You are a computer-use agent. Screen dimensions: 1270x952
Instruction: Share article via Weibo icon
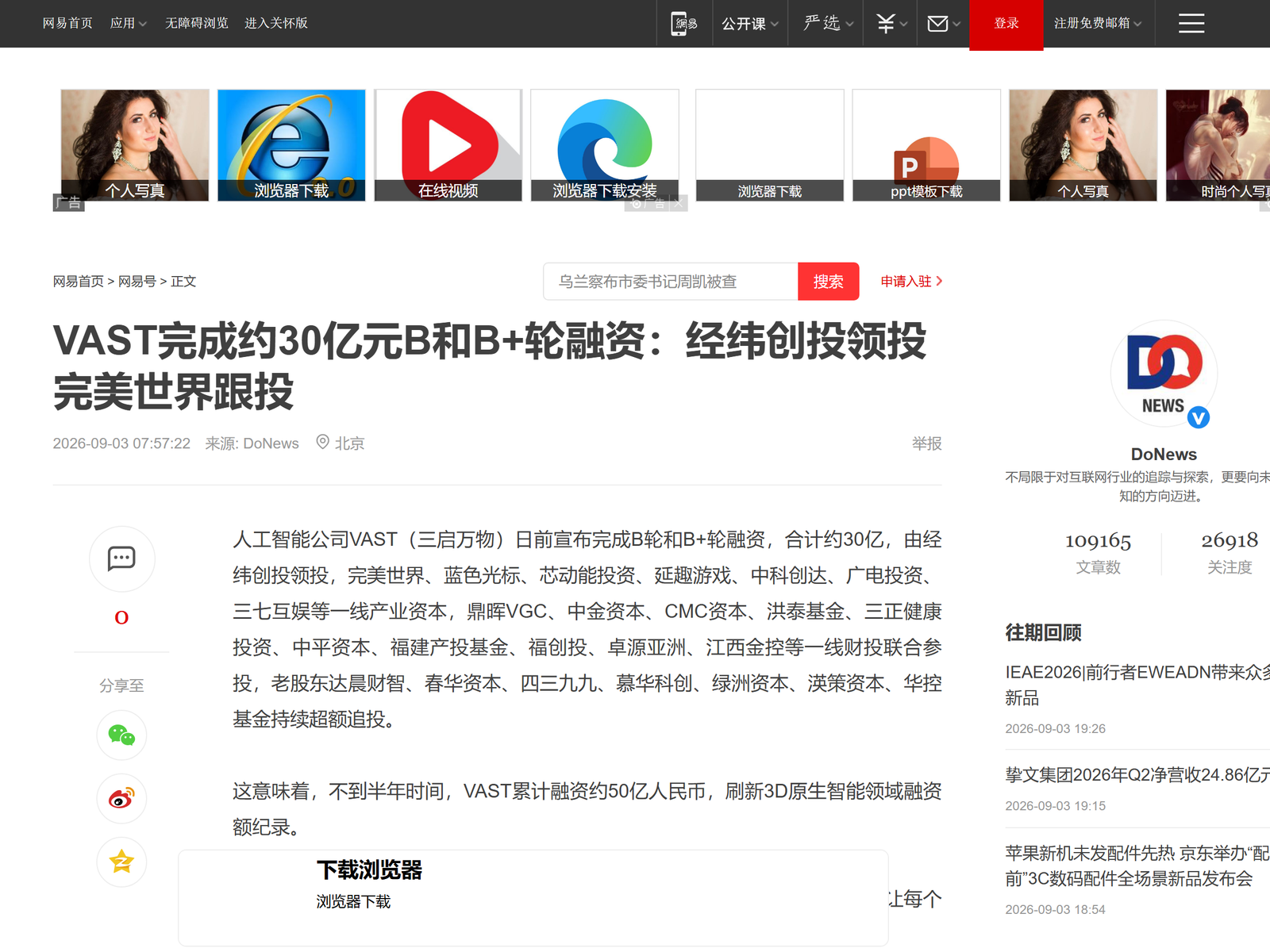point(121,798)
